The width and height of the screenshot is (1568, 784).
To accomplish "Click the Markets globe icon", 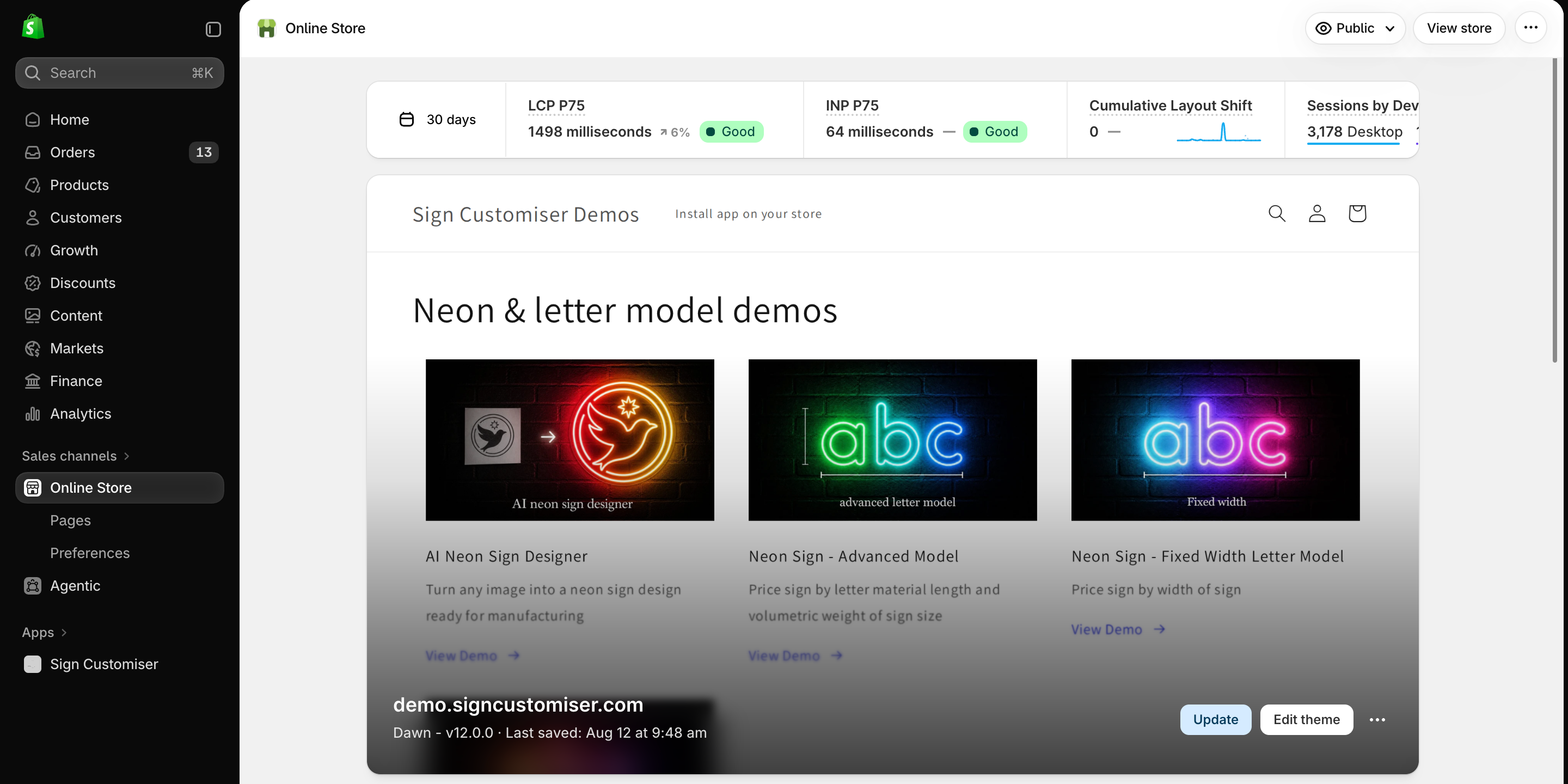I will 32,348.
